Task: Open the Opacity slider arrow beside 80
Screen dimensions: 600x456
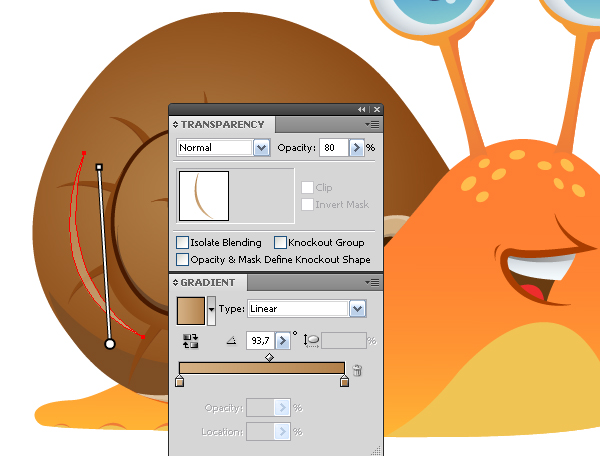Action: [x=357, y=148]
